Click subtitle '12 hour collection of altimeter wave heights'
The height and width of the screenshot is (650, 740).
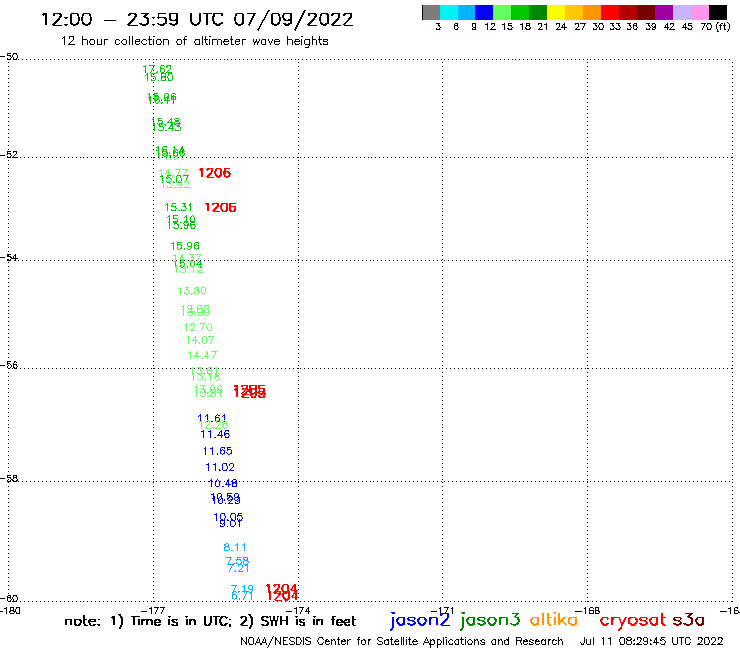click(194, 41)
